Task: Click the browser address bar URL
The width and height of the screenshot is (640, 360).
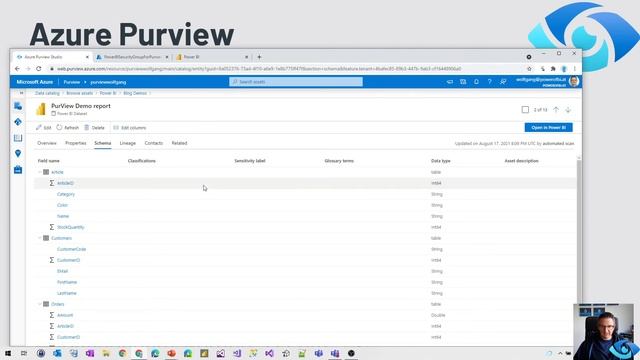Action: [x=259, y=69]
